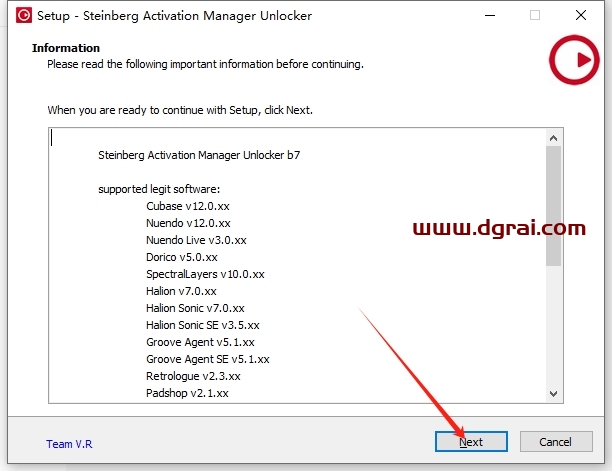Click the Cancel button
The image size is (612, 471).
[556, 441]
